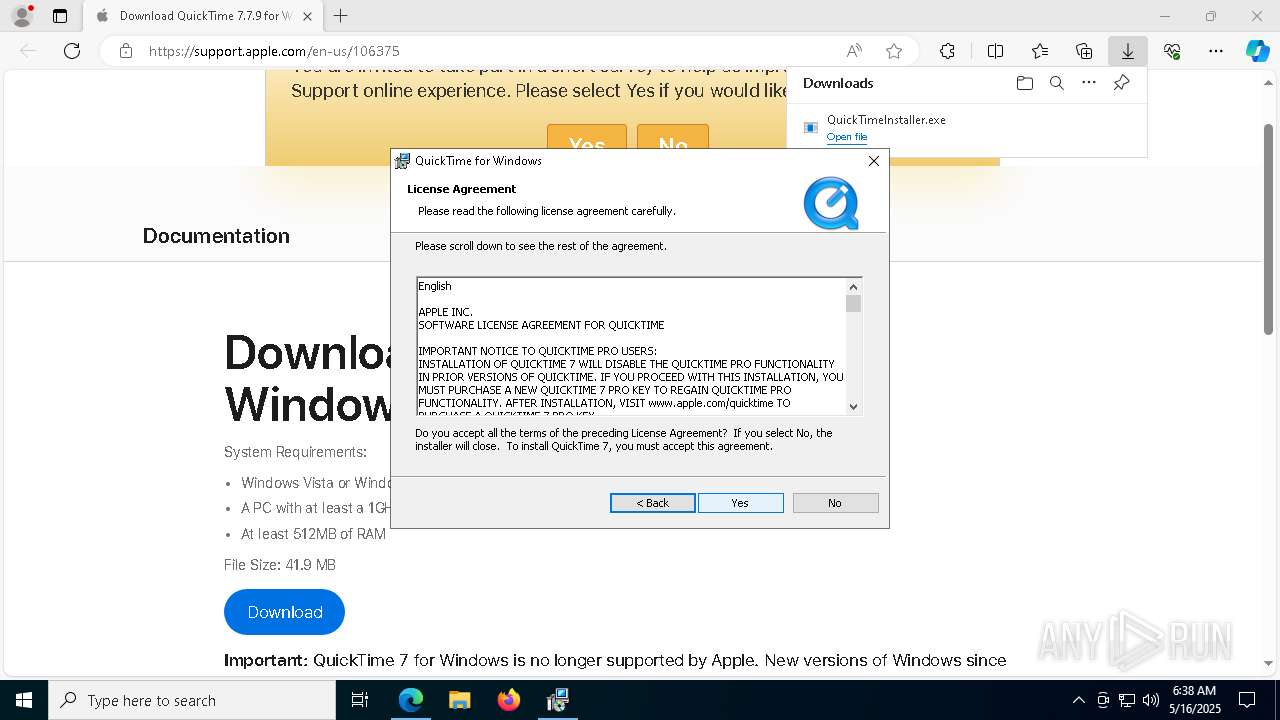Image resolution: width=1280 pixels, height=720 pixels.
Task: Switch to Microsoft Edge on the taskbar
Action: click(411, 700)
